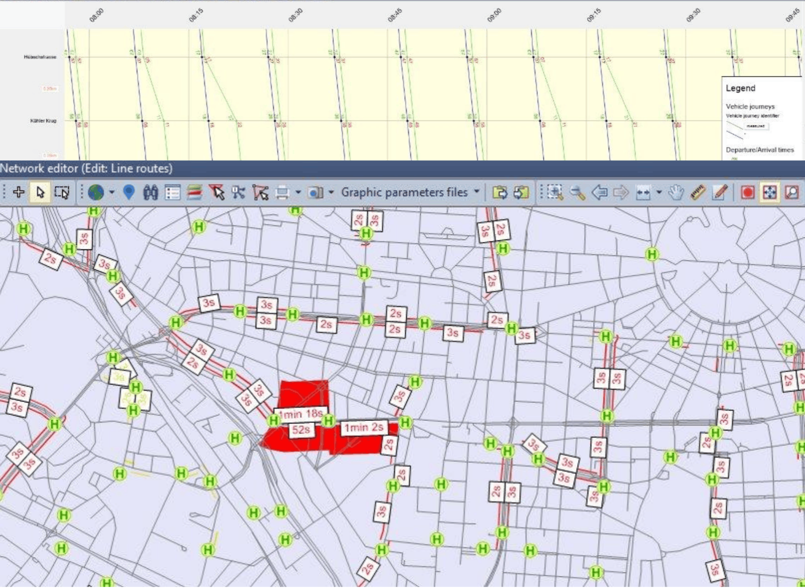Click the printer icon
The image size is (805, 588).
point(282,193)
